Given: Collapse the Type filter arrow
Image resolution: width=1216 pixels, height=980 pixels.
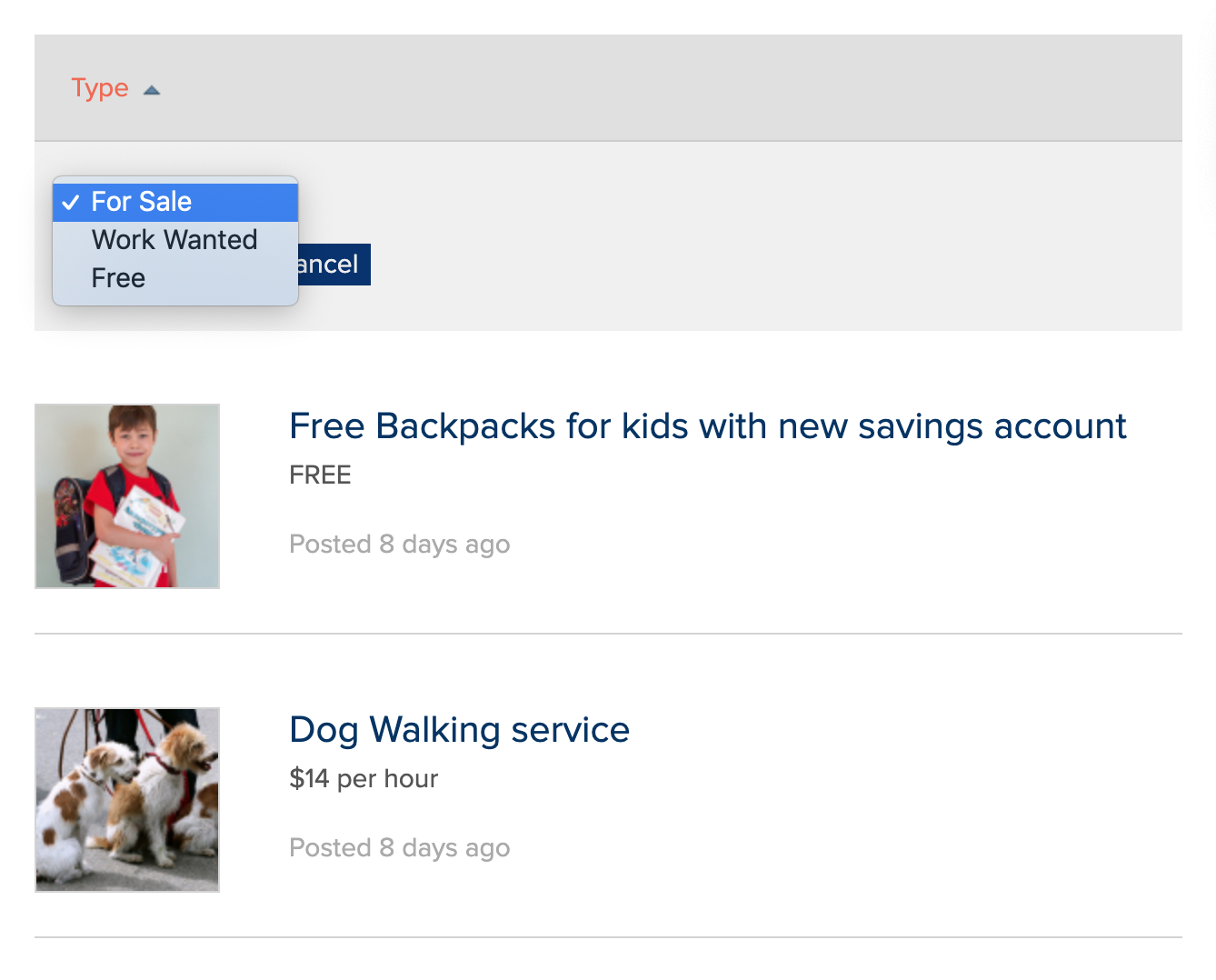Looking at the screenshot, I should [152, 90].
